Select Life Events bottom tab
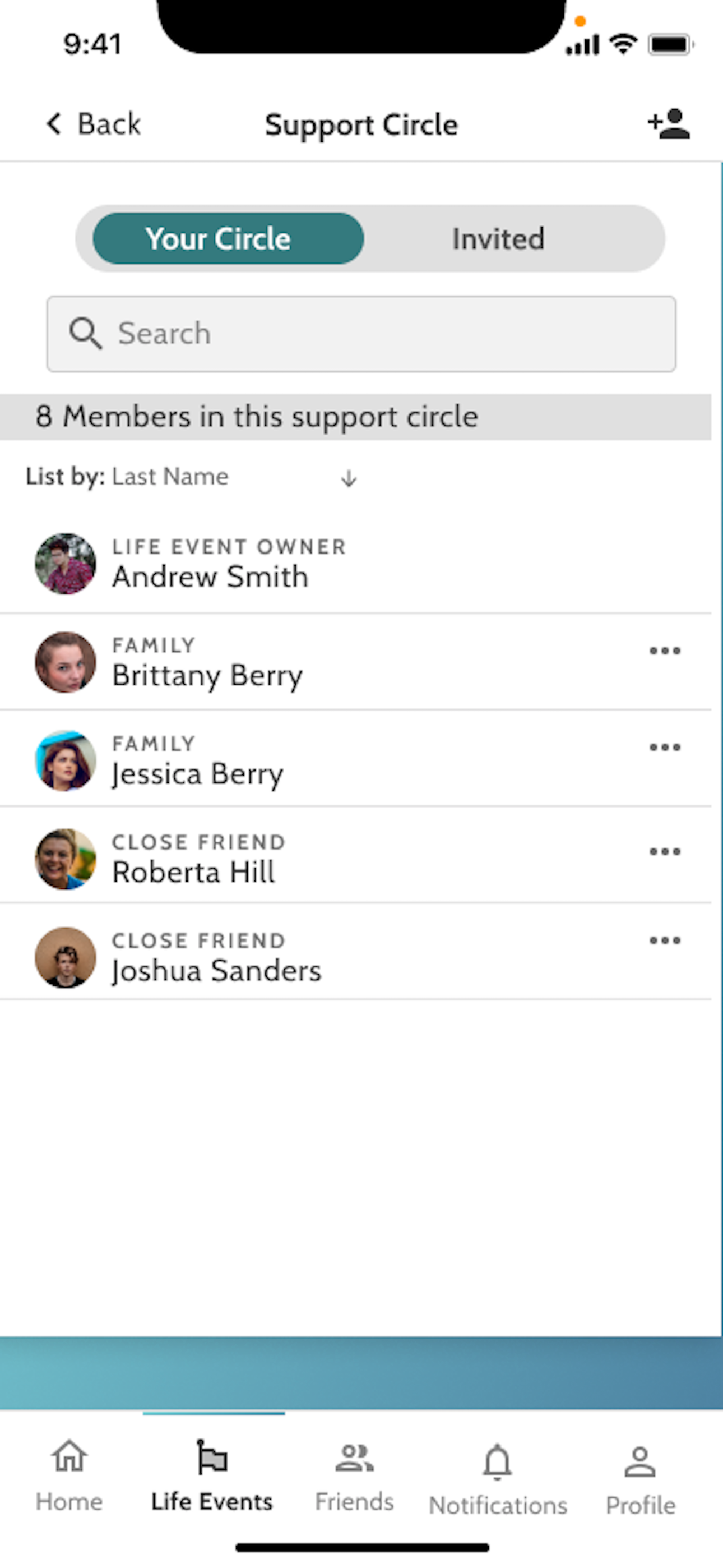Screen dimensions: 723x1568 pyautogui.click(x=212, y=1475)
